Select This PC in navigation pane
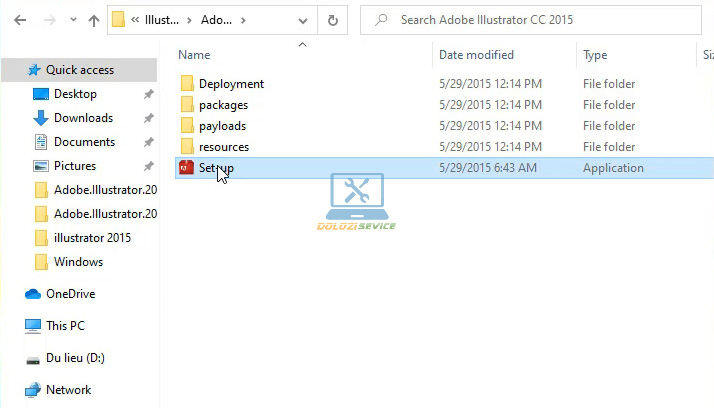714x408 pixels. [65, 326]
